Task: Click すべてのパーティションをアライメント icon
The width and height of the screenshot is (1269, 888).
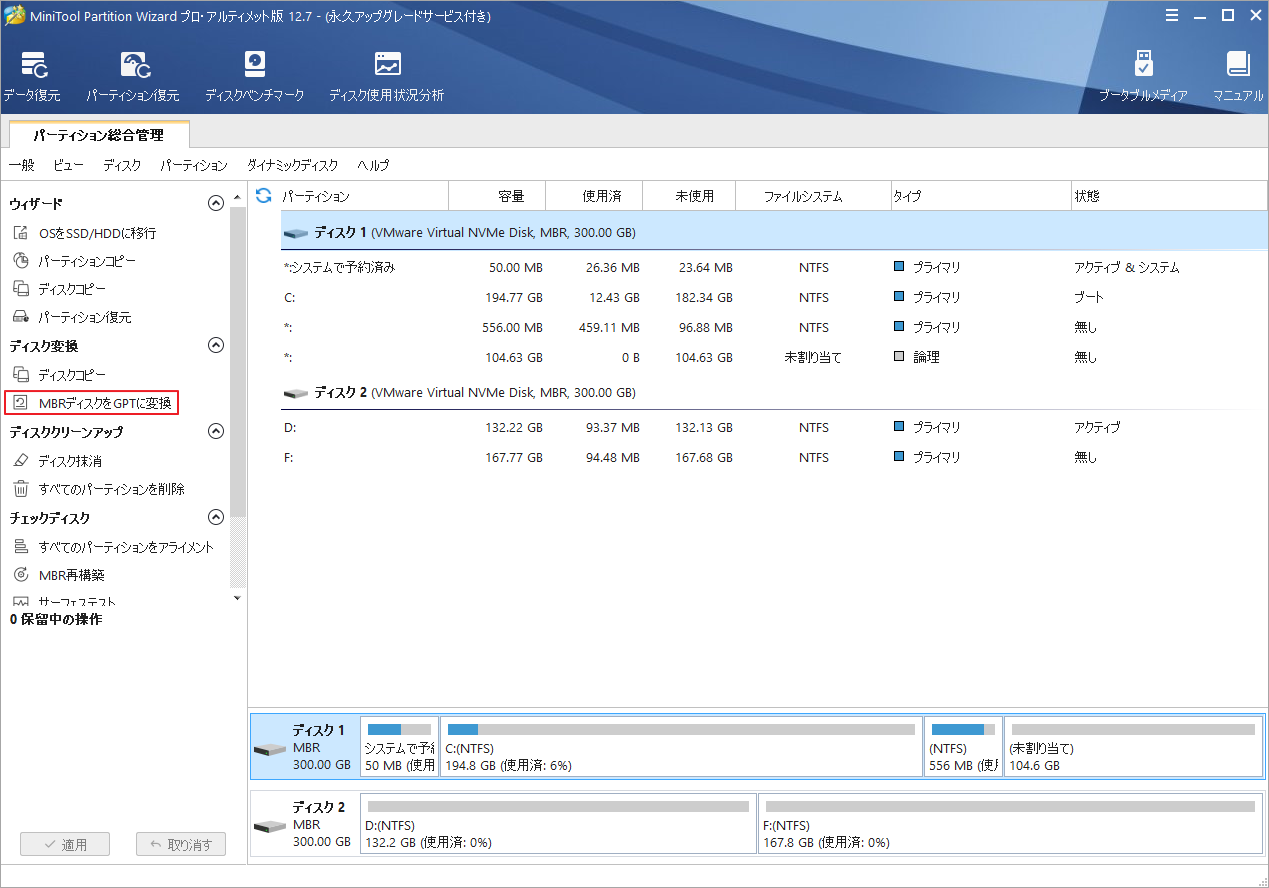Action: pyautogui.click(x=21, y=547)
